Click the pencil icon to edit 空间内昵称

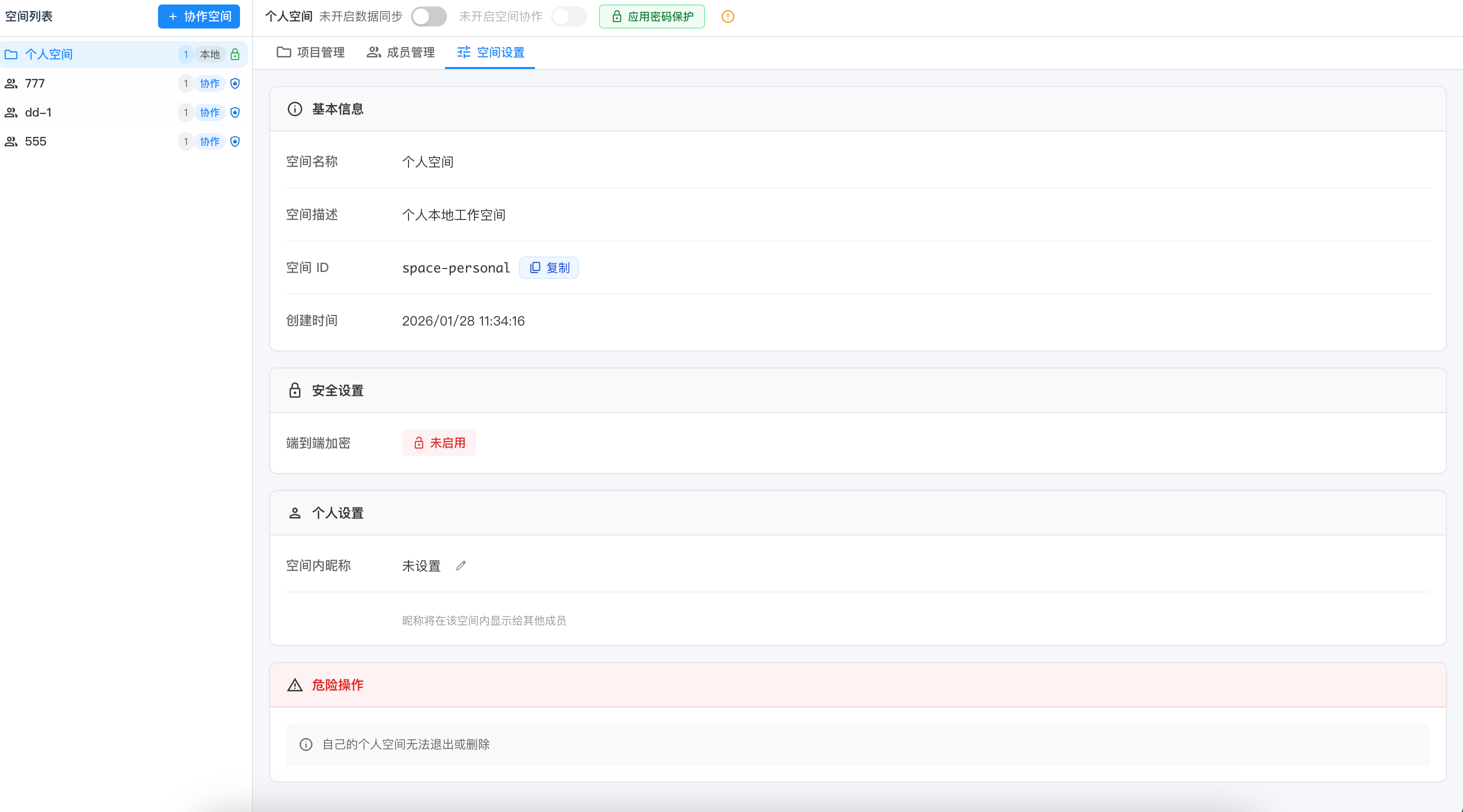pyautogui.click(x=460, y=565)
